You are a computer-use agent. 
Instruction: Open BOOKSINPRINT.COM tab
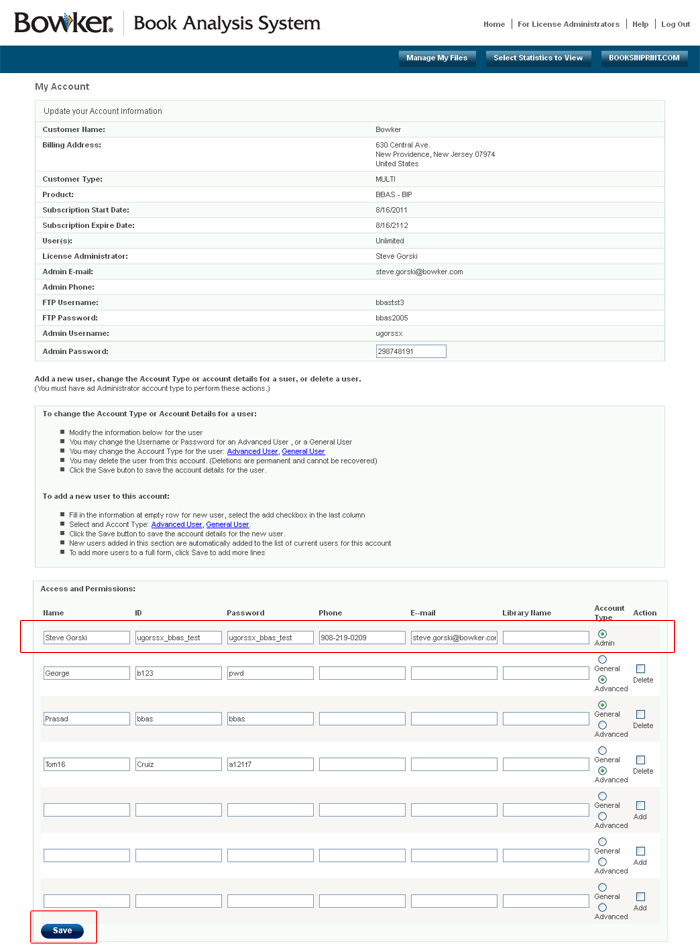pos(644,58)
